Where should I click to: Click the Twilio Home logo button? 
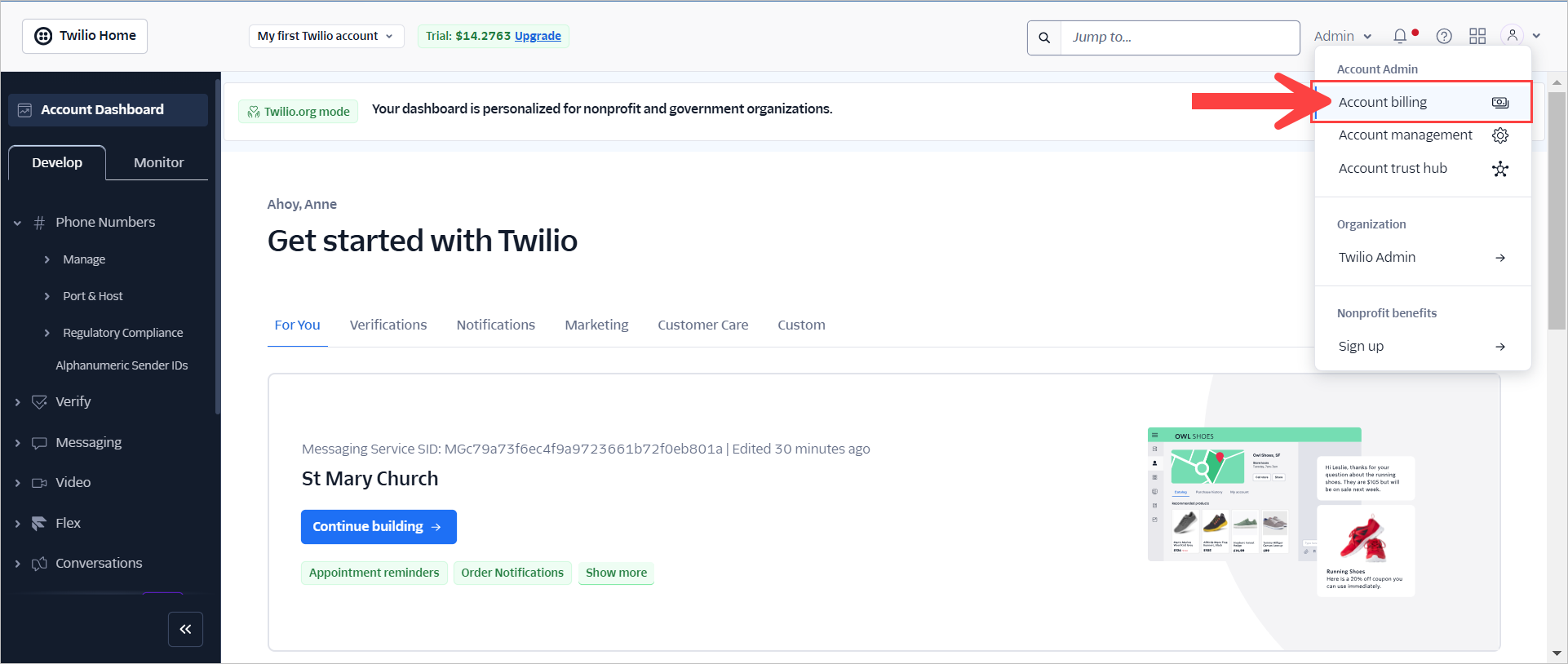(x=85, y=36)
